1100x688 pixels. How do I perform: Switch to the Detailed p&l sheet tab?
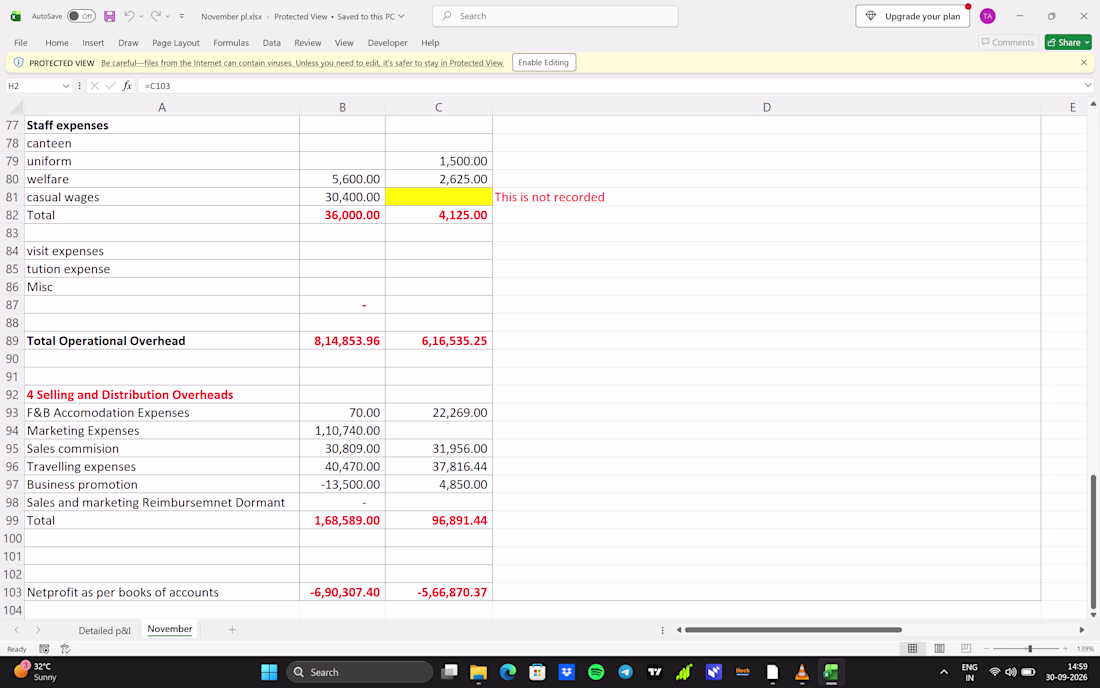point(105,630)
